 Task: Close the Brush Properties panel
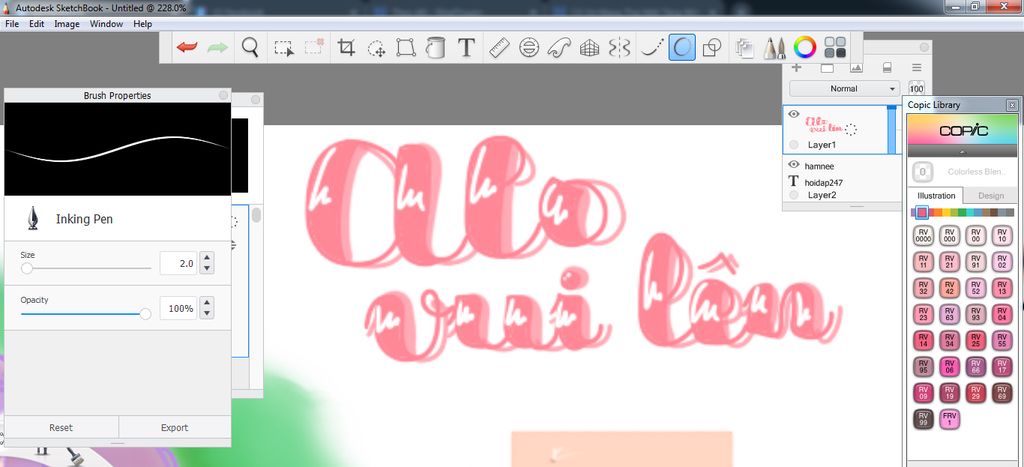(x=223, y=95)
